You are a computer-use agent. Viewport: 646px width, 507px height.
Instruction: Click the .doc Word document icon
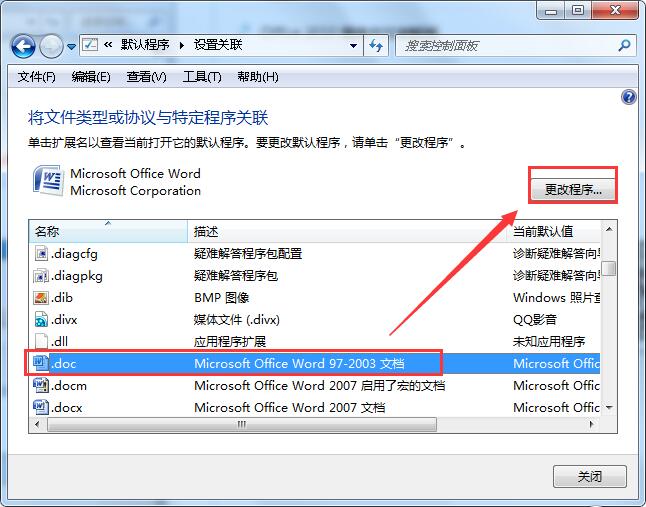41,363
